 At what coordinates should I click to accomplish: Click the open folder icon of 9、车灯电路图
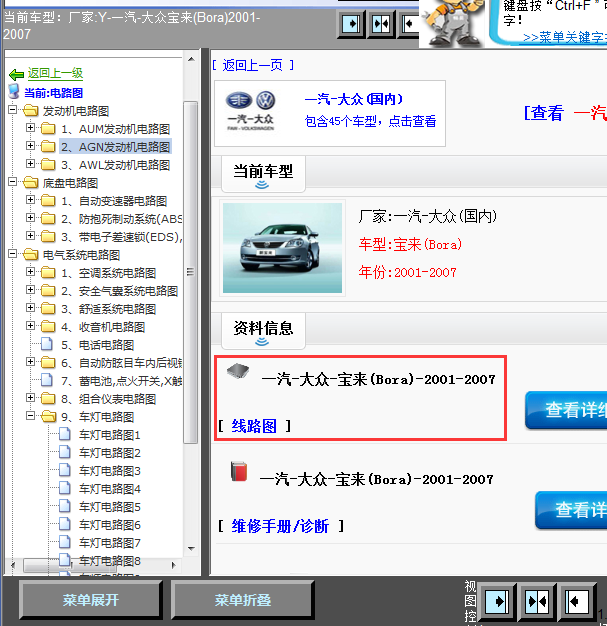tap(49, 416)
